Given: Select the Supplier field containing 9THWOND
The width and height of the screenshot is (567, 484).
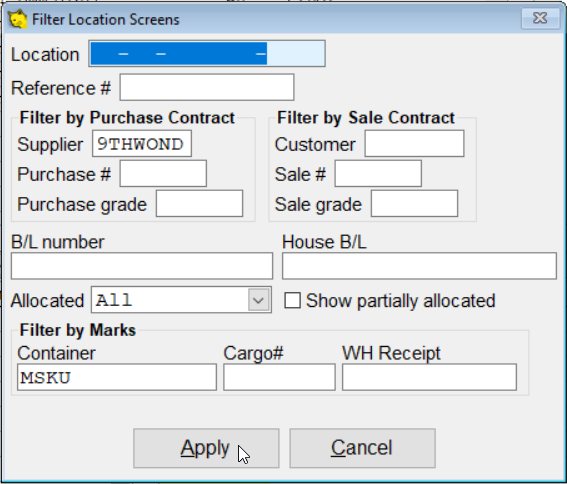Looking at the screenshot, I should [142, 144].
